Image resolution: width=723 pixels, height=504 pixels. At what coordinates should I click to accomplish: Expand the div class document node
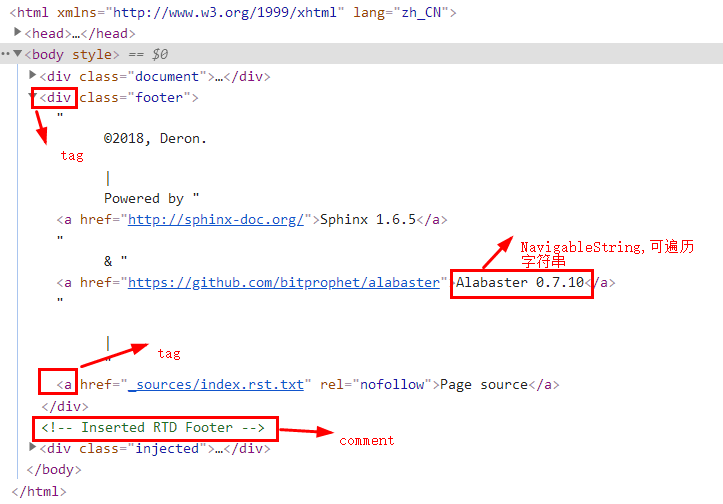click(x=32, y=74)
